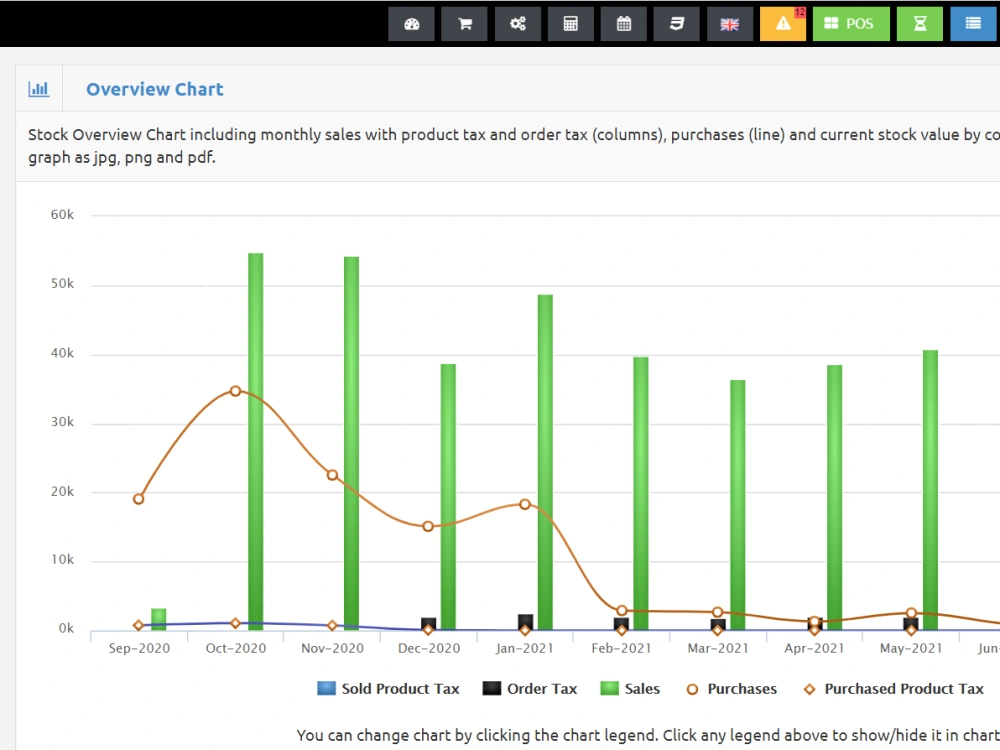Click the Nov-2020 green sales bar
The image size is (1000, 750).
click(351, 443)
